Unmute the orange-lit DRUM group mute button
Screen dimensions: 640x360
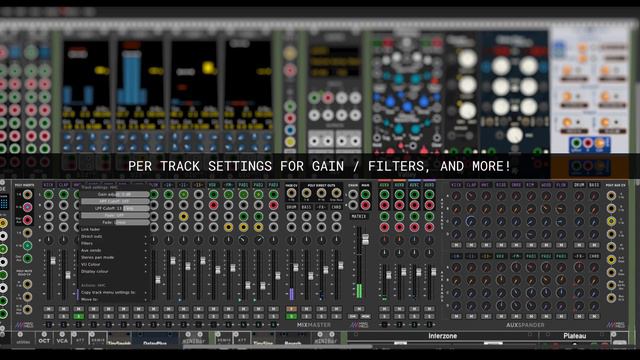(291, 309)
